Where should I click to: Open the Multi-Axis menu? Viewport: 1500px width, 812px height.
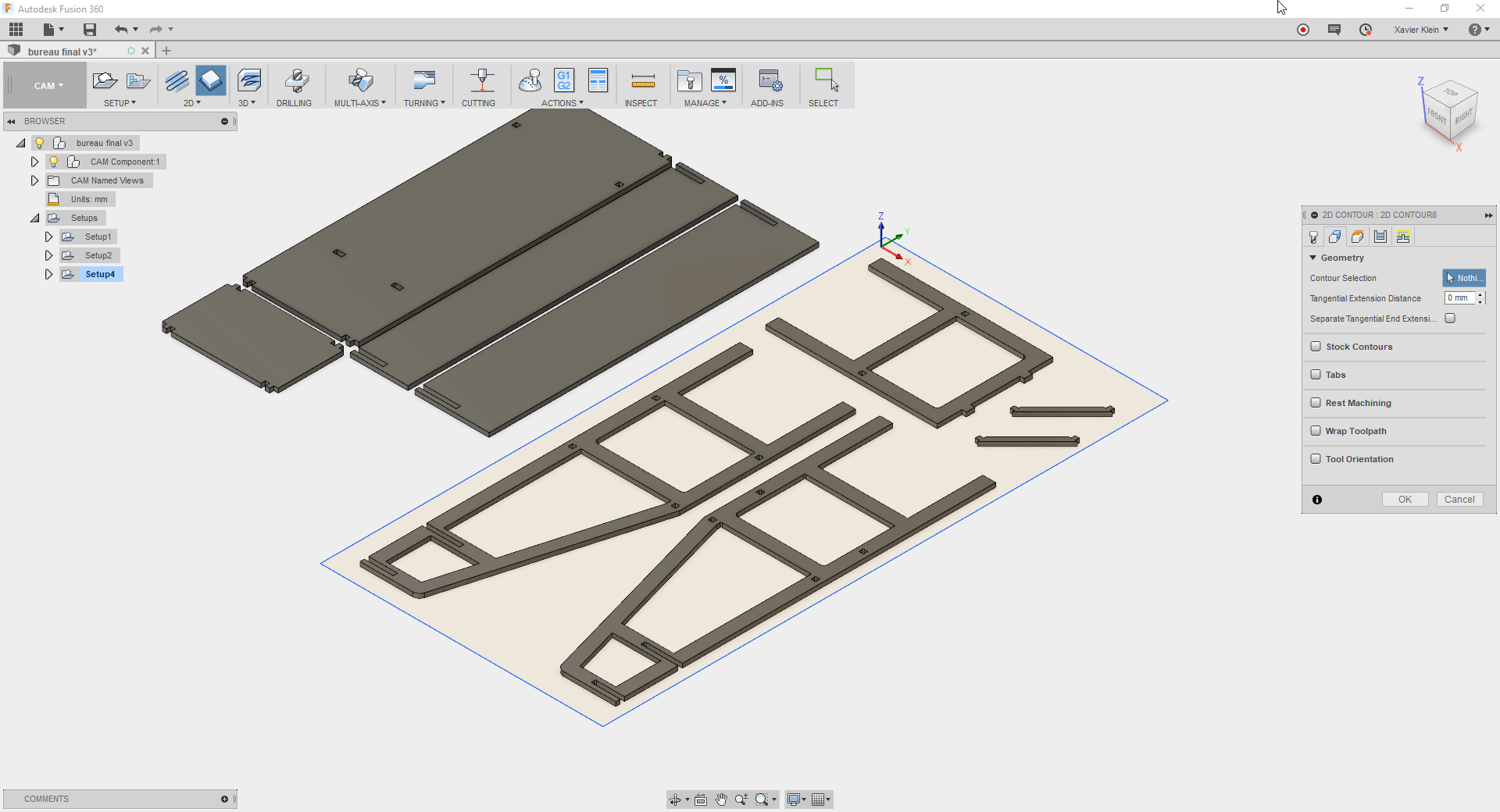coord(359,103)
